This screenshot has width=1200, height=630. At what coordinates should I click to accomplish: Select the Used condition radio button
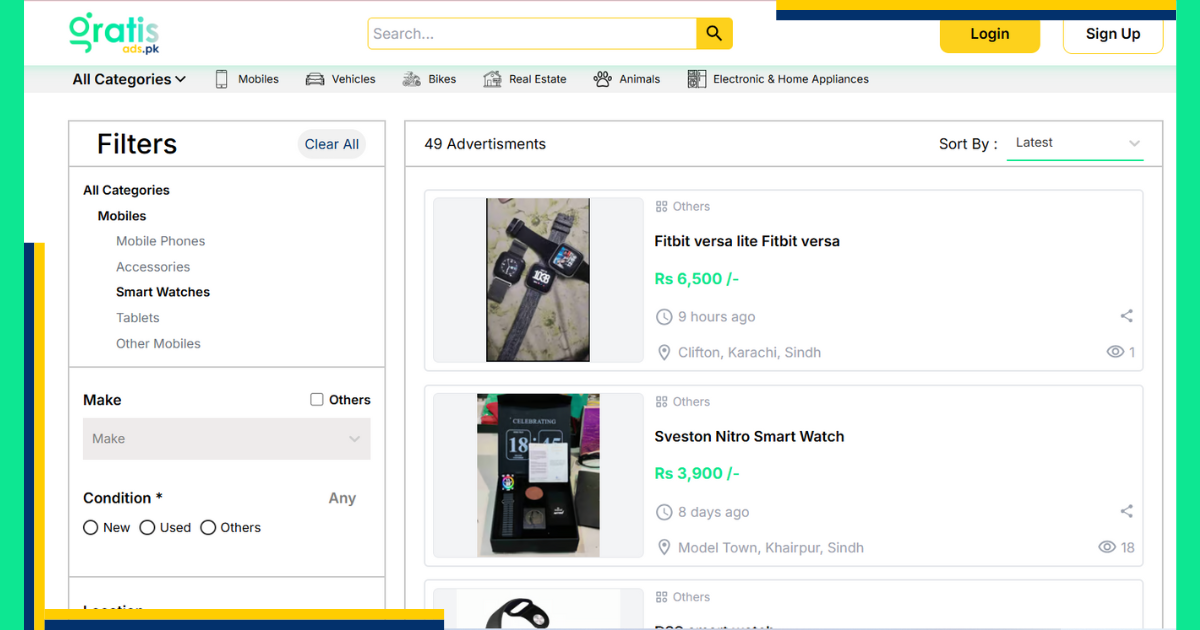[147, 527]
